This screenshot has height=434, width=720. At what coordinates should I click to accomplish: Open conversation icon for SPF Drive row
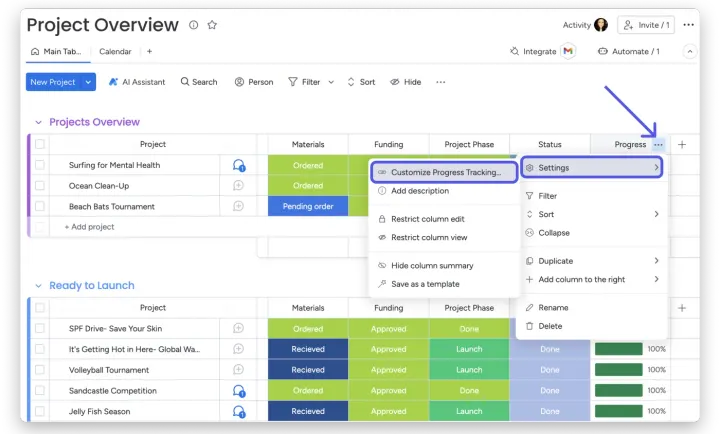click(238, 328)
